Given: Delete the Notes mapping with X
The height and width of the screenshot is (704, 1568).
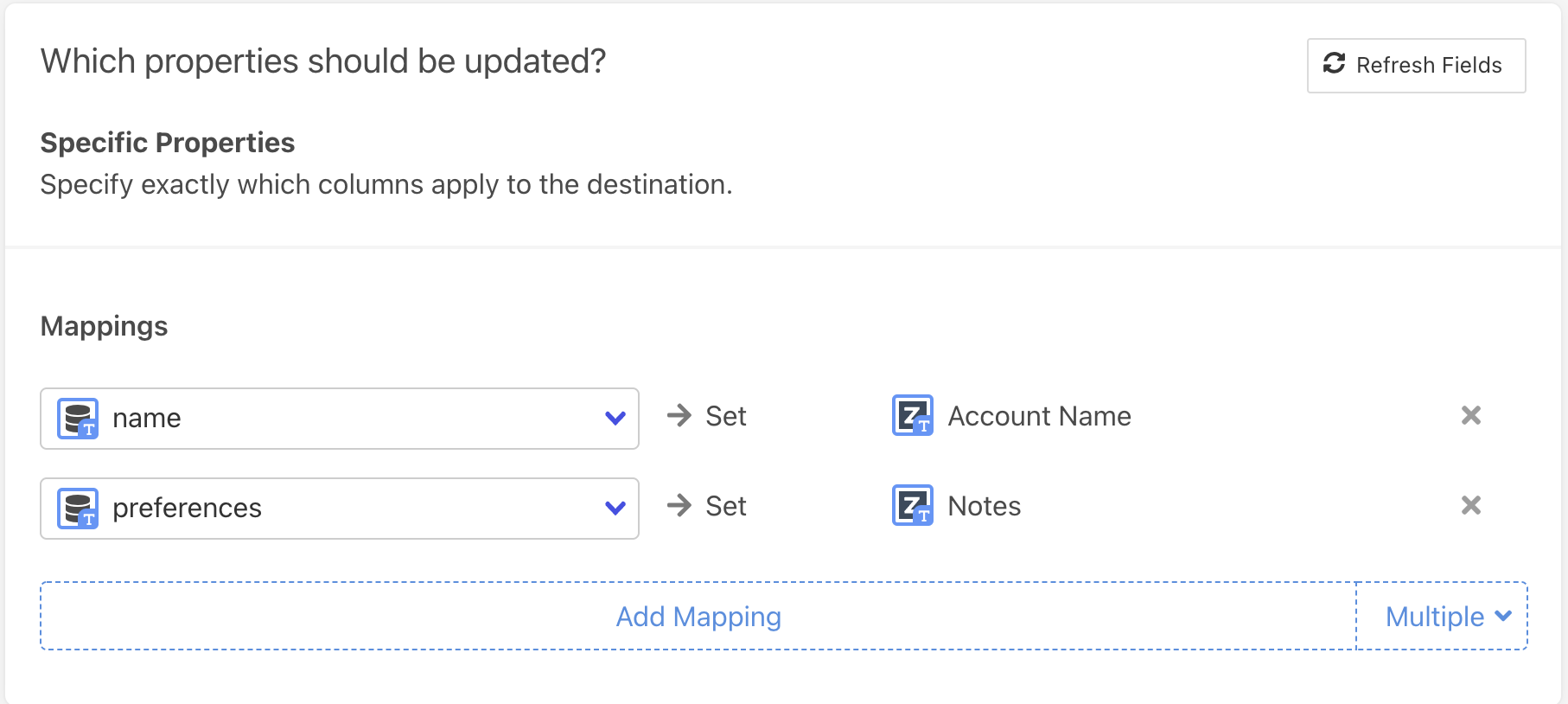Looking at the screenshot, I should click(x=1470, y=506).
